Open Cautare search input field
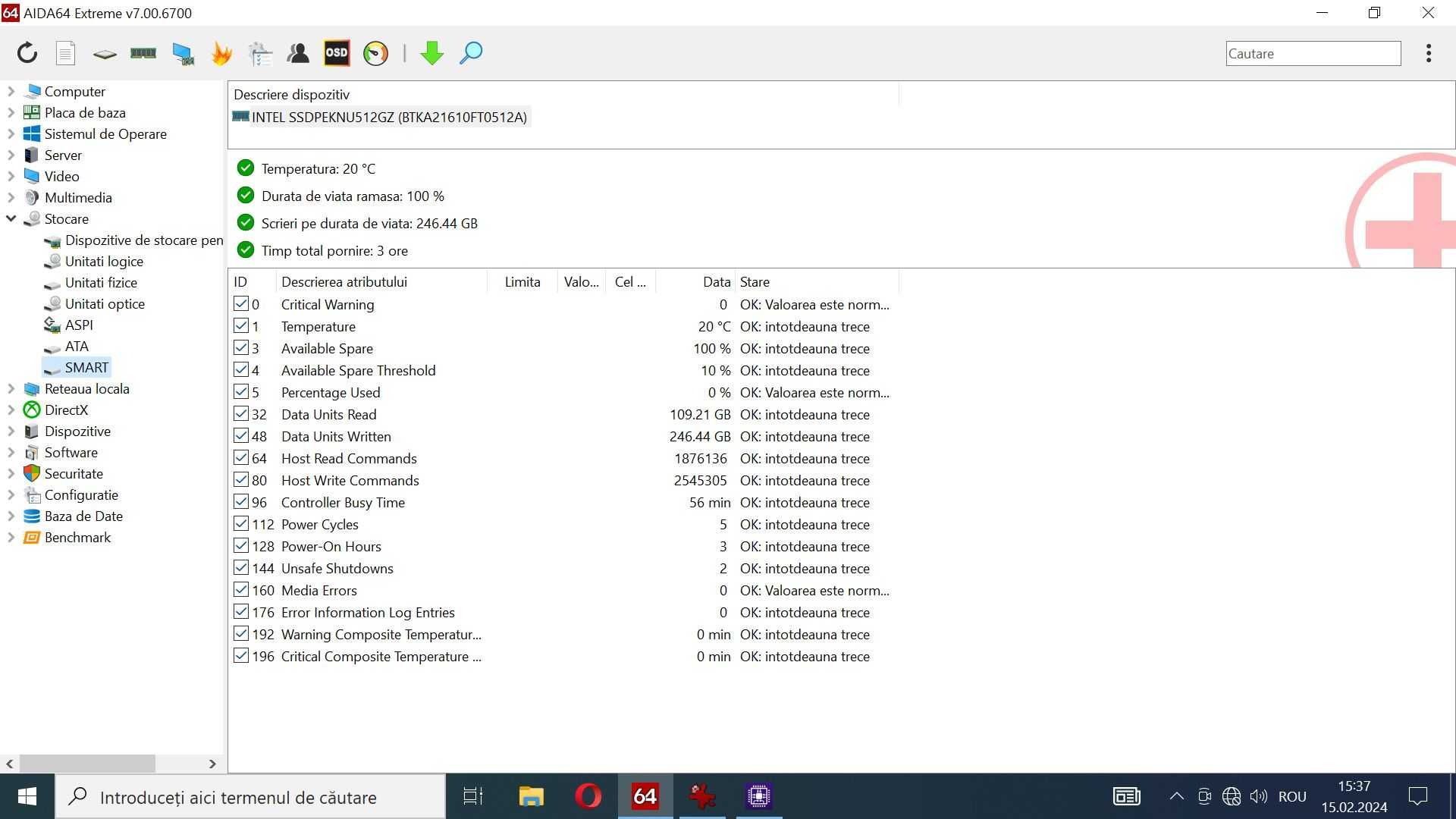The height and width of the screenshot is (819, 1456). [1313, 53]
